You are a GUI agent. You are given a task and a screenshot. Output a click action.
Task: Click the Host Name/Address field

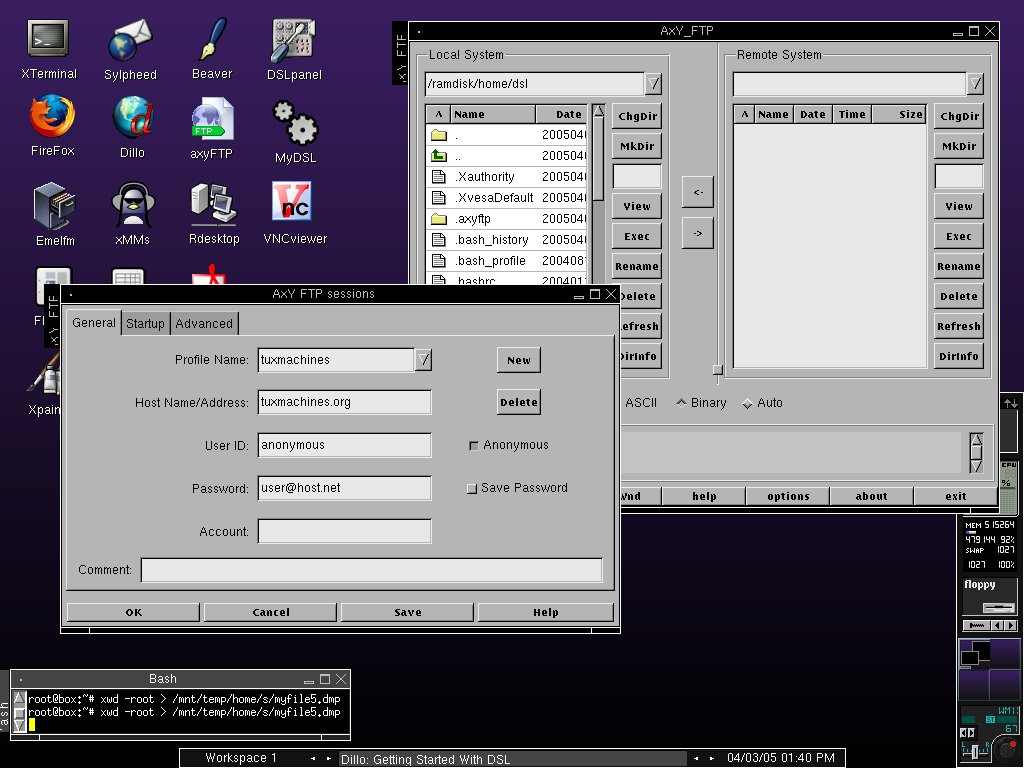pyautogui.click(x=345, y=402)
